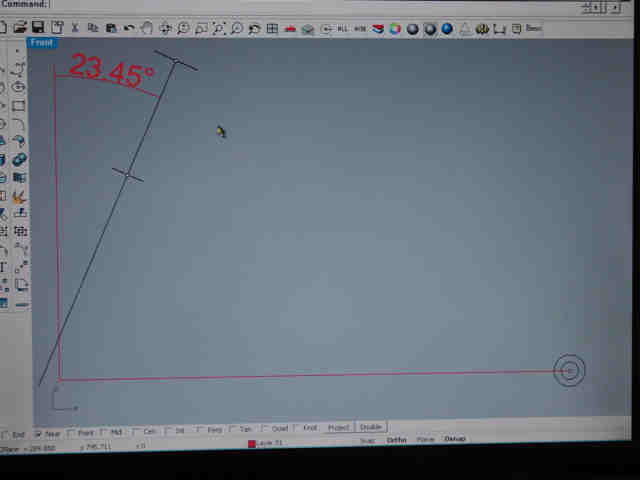Toggle the Cen osnap checkbox

click(x=136, y=431)
